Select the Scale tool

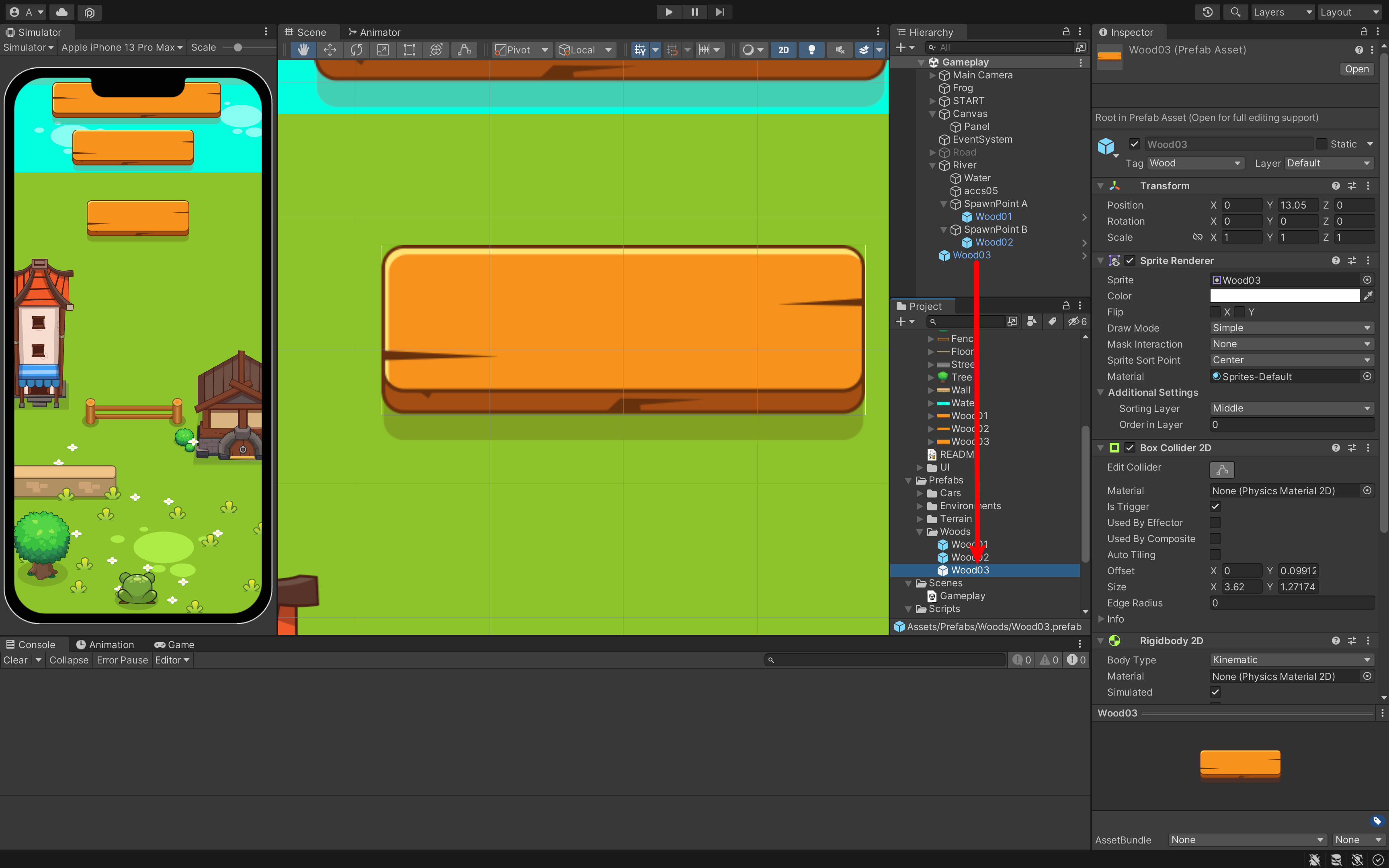click(x=383, y=50)
